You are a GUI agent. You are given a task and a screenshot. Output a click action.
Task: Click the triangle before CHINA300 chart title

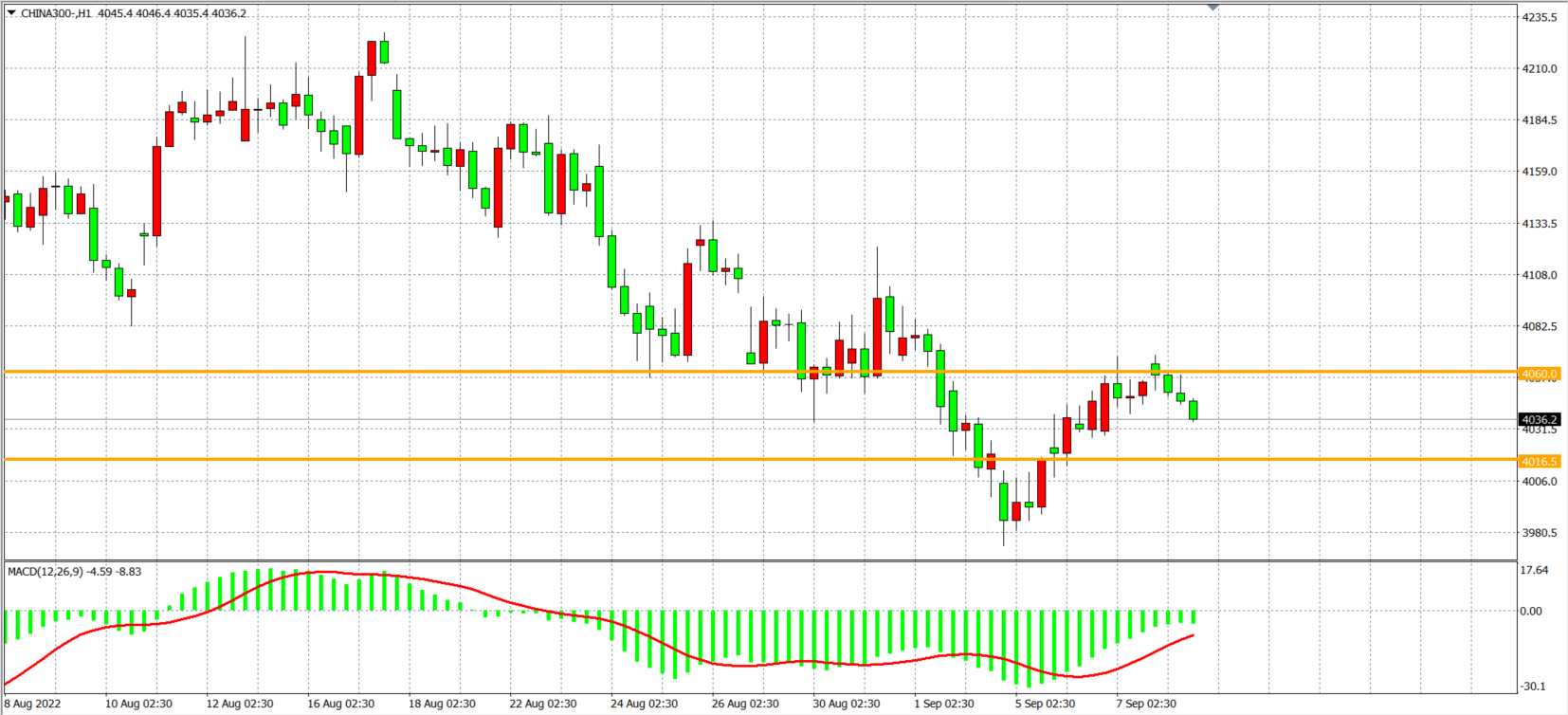pyautogui.click(x=11, y=13)
